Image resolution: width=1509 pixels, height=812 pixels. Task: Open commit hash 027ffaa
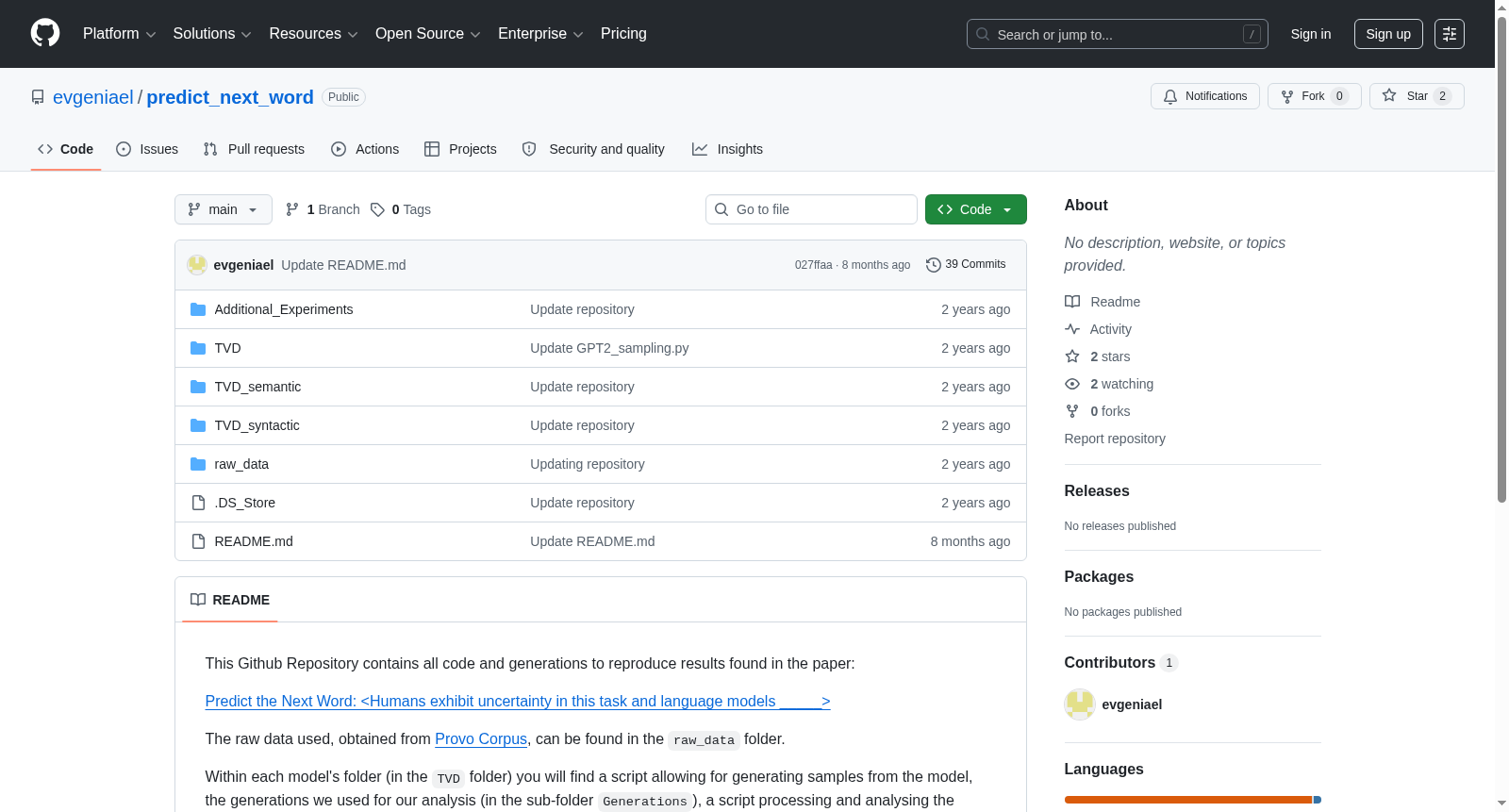pyautogui.click(x=813, y=265)
